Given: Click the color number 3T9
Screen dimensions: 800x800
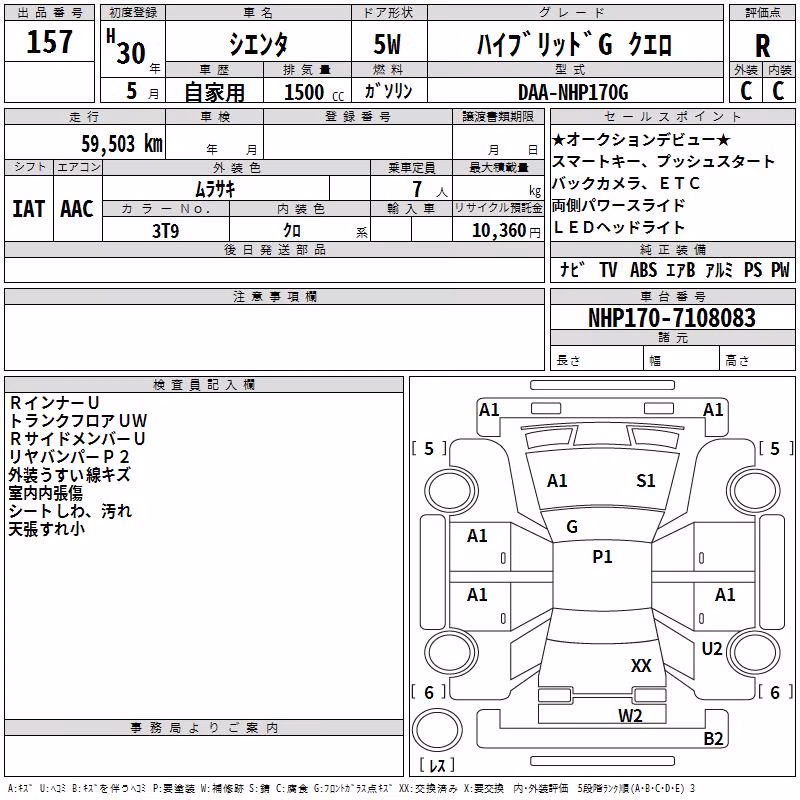Looking at the screenshot, I should 166,231.
